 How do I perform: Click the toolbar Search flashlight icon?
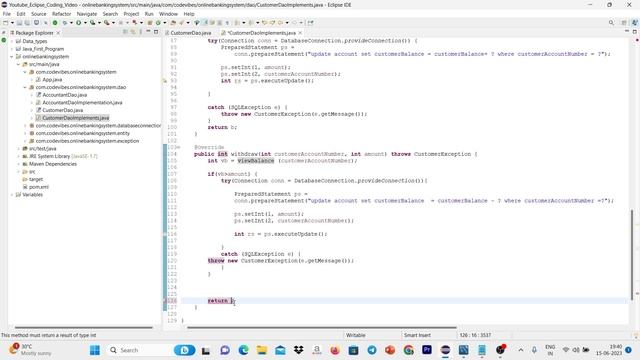point(182,23)
